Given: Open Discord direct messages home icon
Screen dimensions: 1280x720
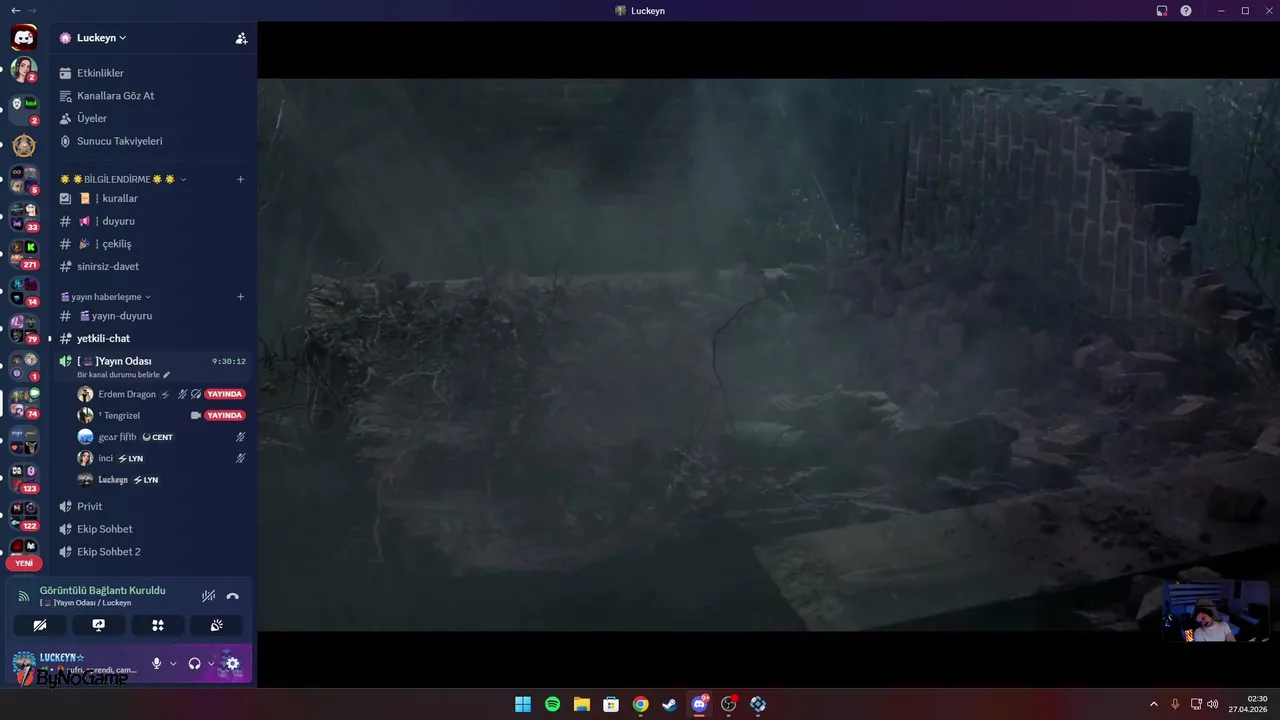Looking at the screenshot, I should point(24,38).
